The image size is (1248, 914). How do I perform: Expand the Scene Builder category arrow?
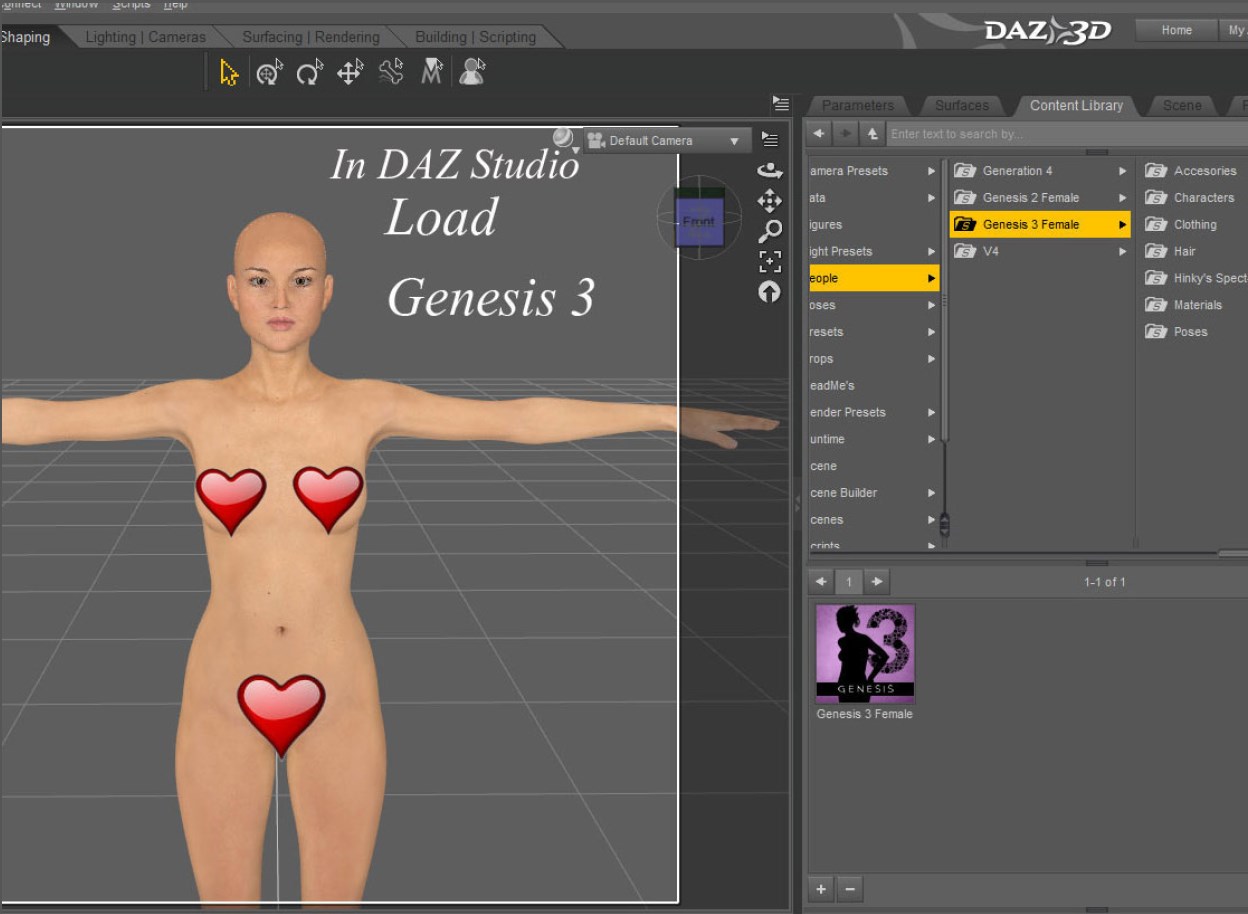click(931, 493)
